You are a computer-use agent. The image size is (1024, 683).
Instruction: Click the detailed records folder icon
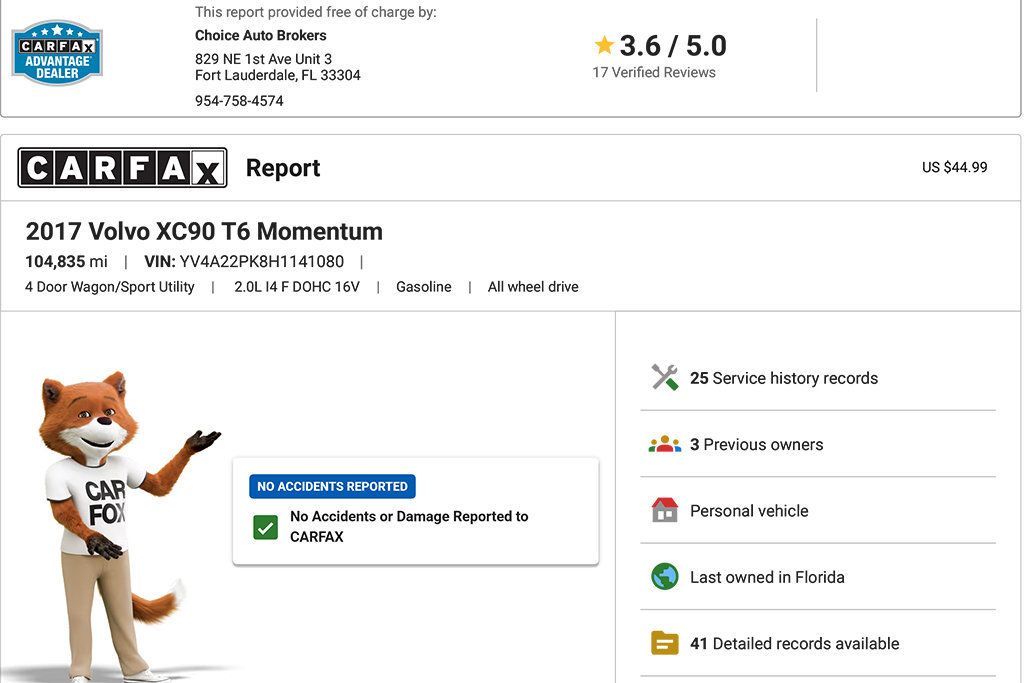tap(665, 643)
